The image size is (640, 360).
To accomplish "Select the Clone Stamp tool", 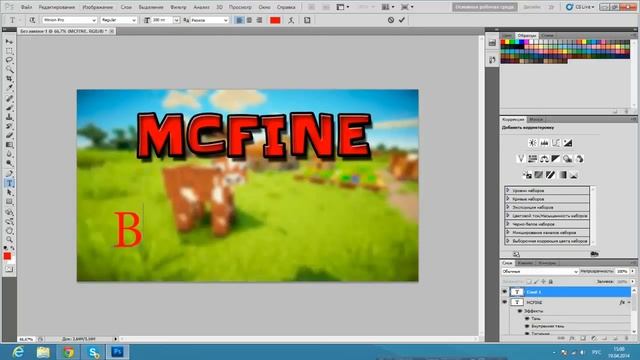I will click(9, 117).
